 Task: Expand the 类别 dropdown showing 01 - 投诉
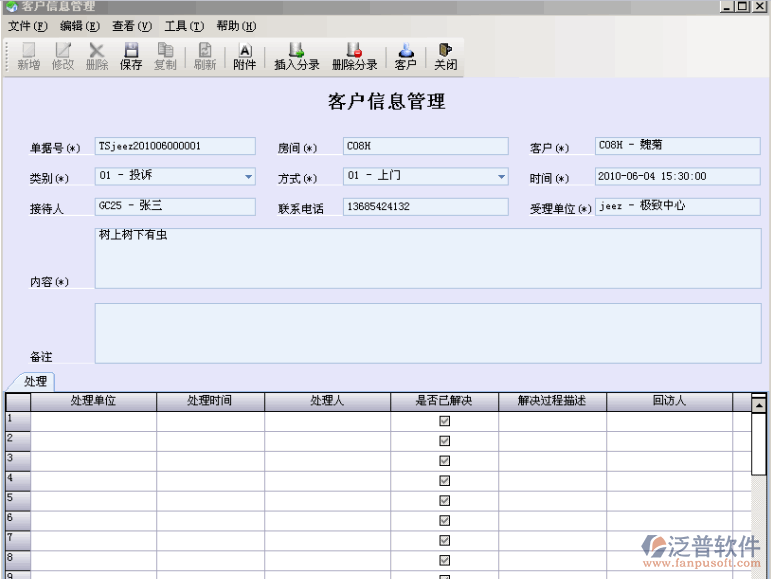[249, 177]
